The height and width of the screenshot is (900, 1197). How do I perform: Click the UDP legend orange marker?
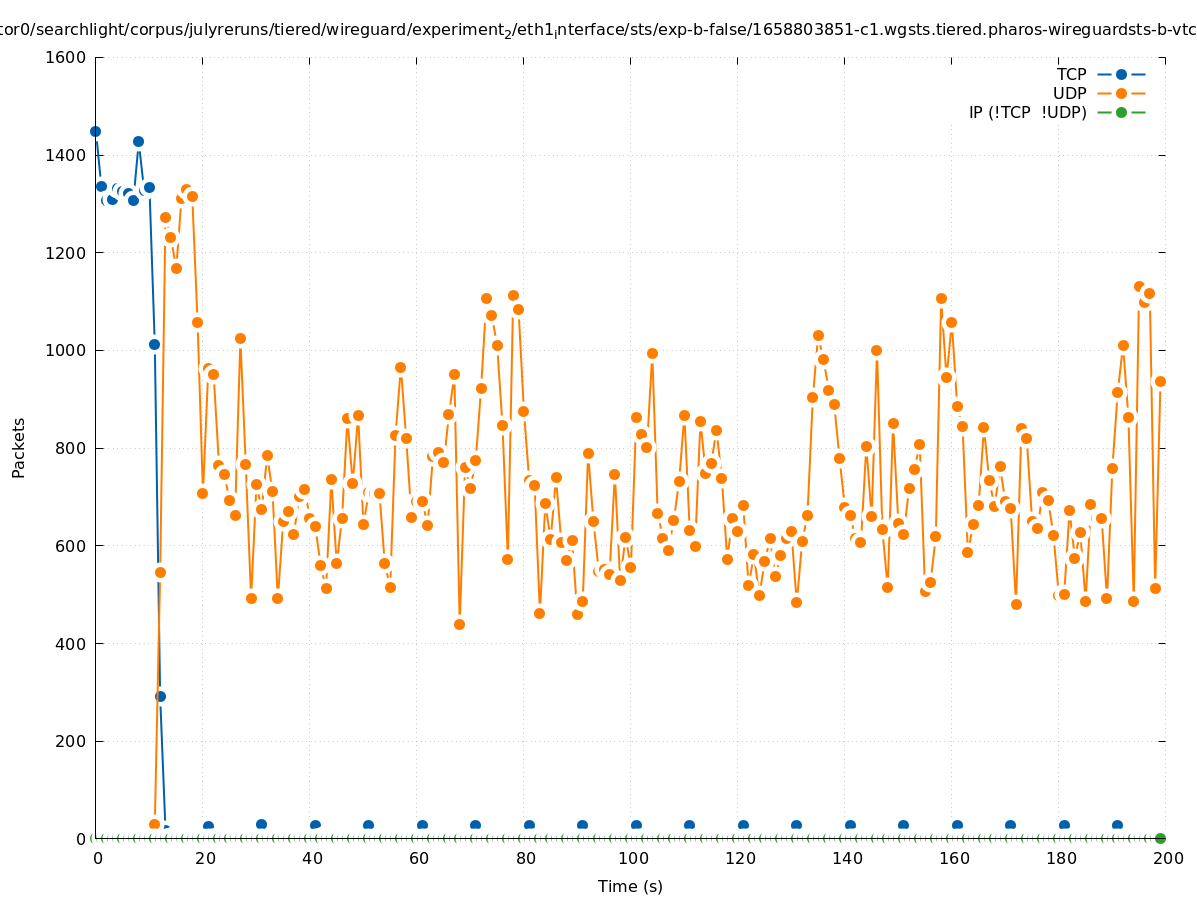1121,93
